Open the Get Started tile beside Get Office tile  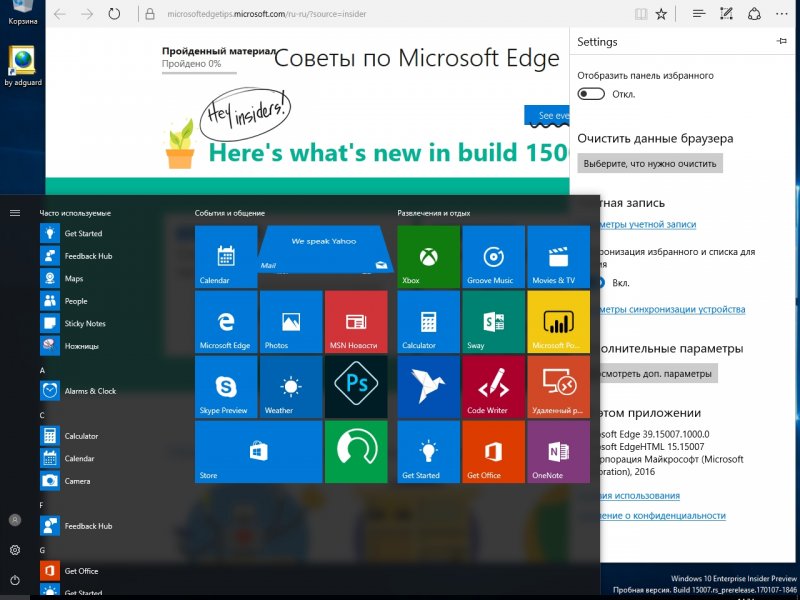(x=429, y=452)
